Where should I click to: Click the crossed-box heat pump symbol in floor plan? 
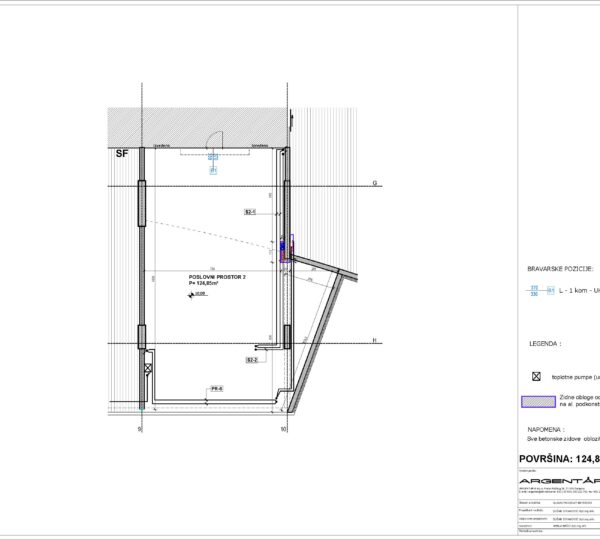pos(148,369)
